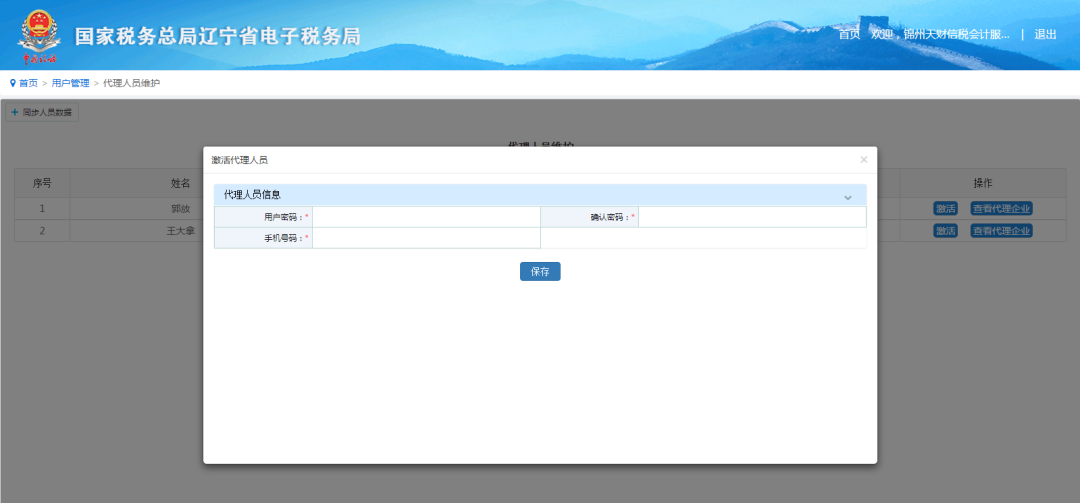Focus the 用户密码 input field
Screen dimensions: 1080x503
click(x=426, y=217)
